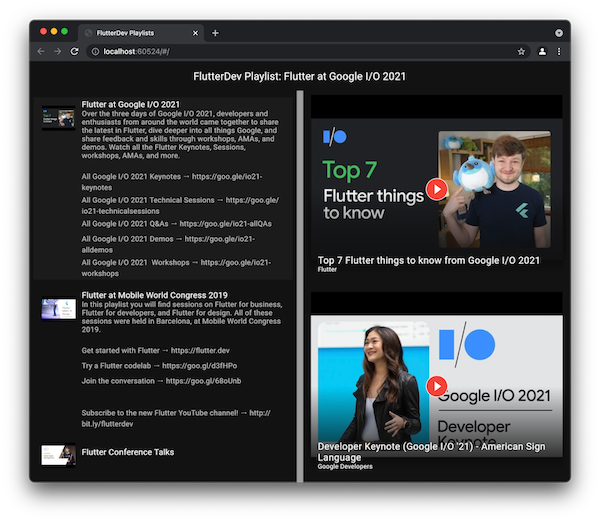Reload the page with refresh icon
The width and height of the screenshot is (600, 521).
click(74, 51)
